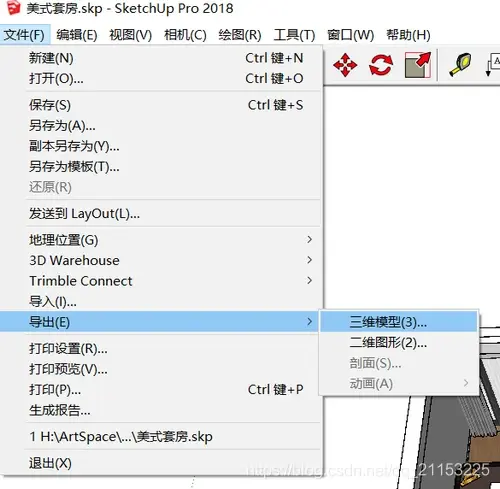Choose 新建(N) from the file menu

pyautogui.click(x=161, y=58)
